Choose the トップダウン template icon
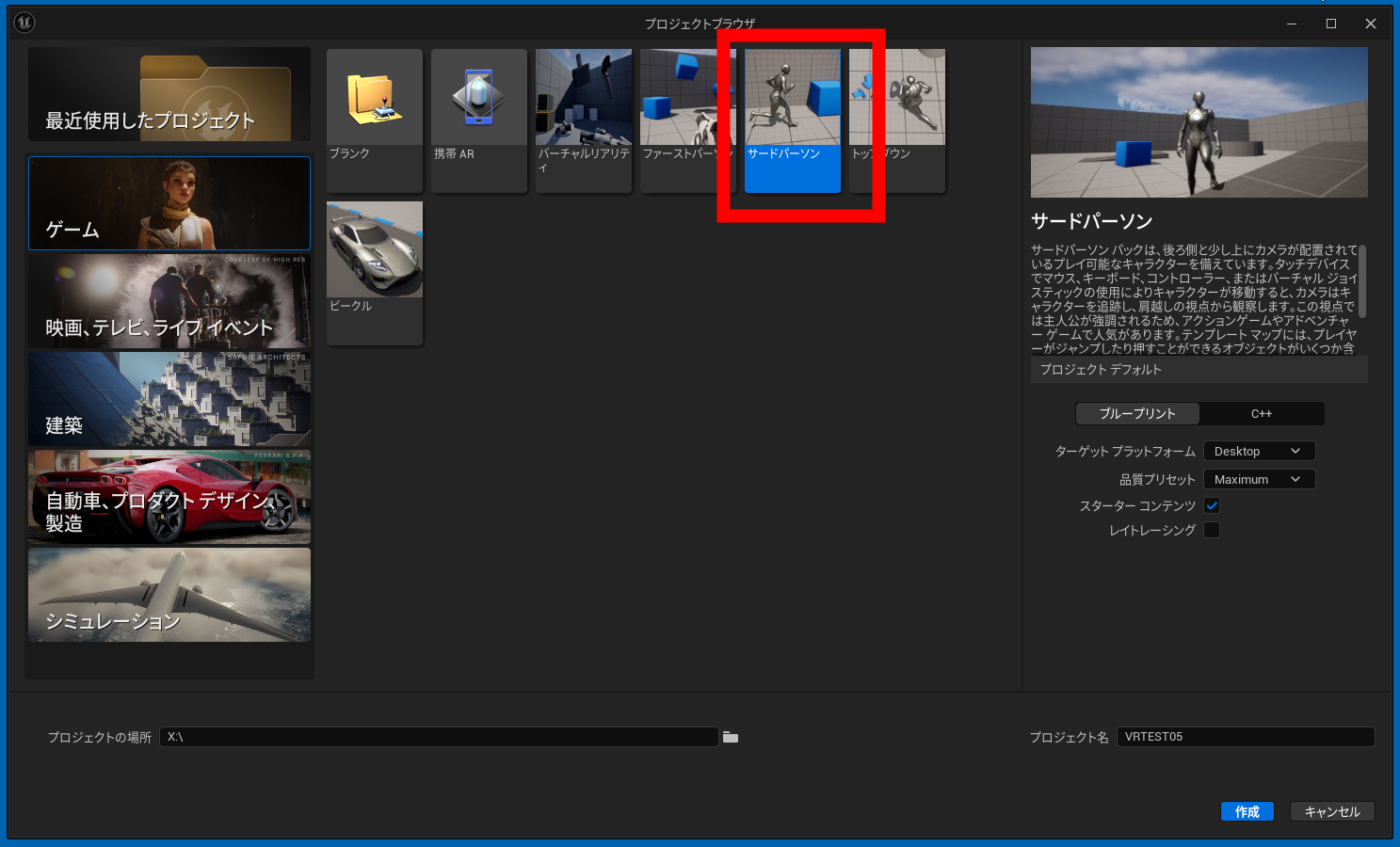The image size is (1400, 847). point(897,99)
